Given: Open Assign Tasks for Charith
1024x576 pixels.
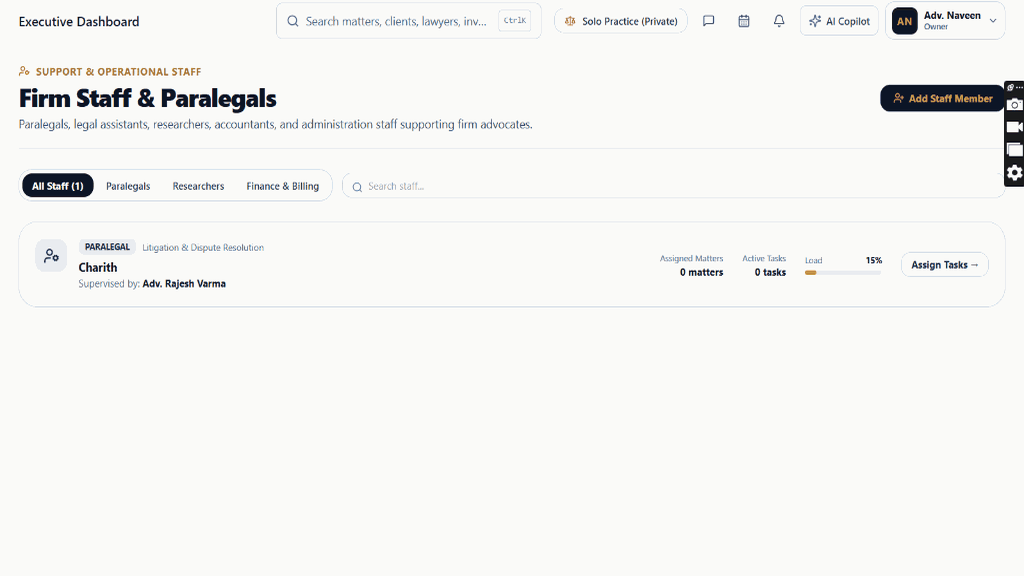Looking at the screenshot, I should tap(945, 264).
